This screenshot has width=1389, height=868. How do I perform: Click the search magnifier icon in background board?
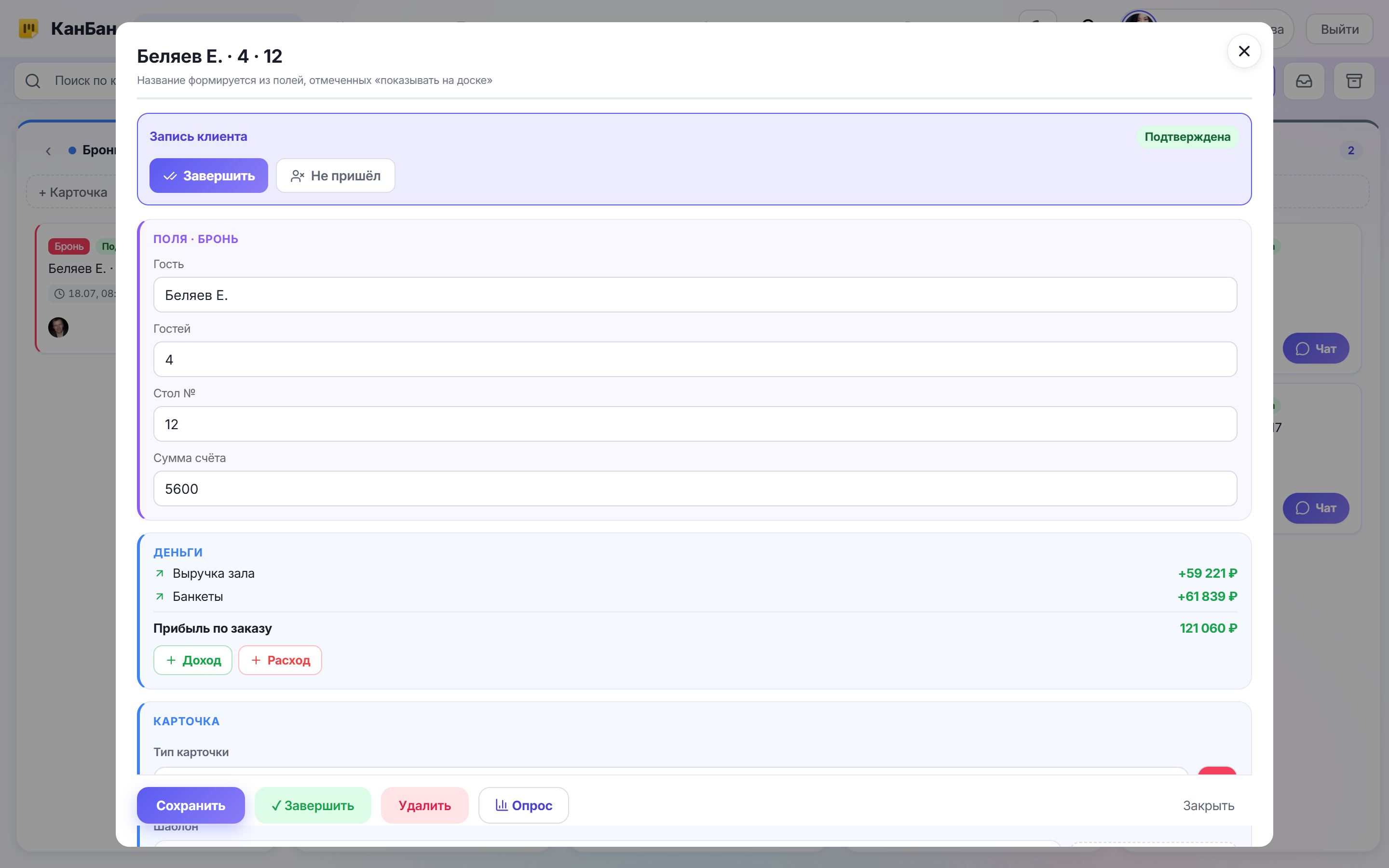(33, 81)
